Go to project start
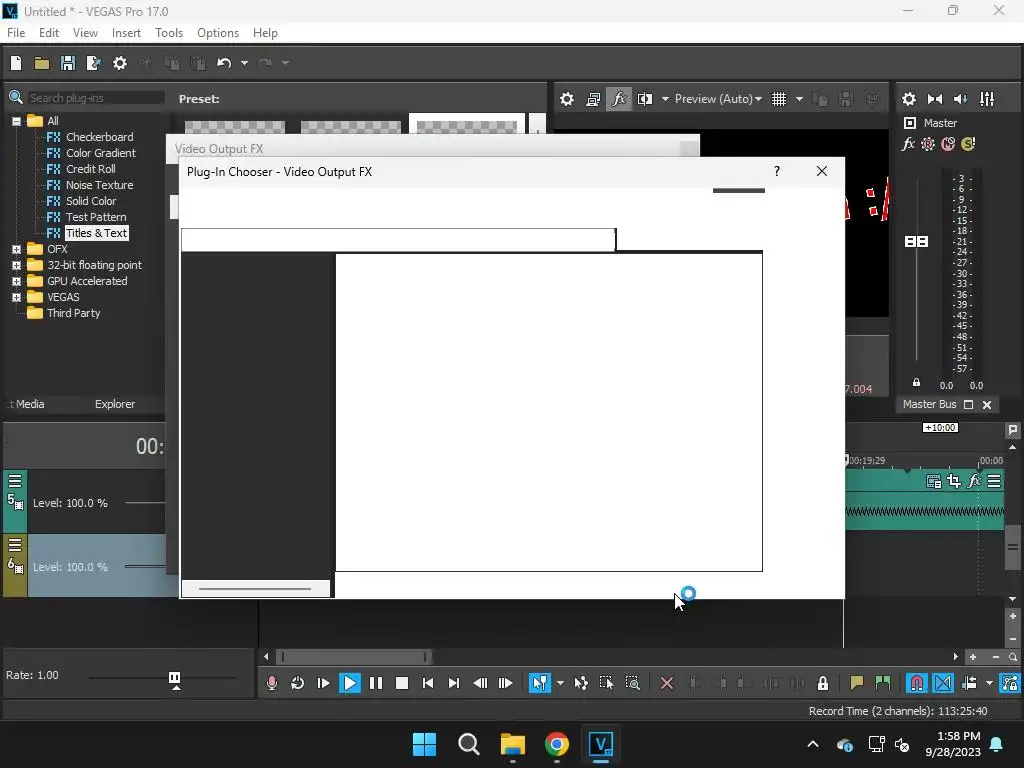Viewport: 1024px width, 768px height. 428,683
